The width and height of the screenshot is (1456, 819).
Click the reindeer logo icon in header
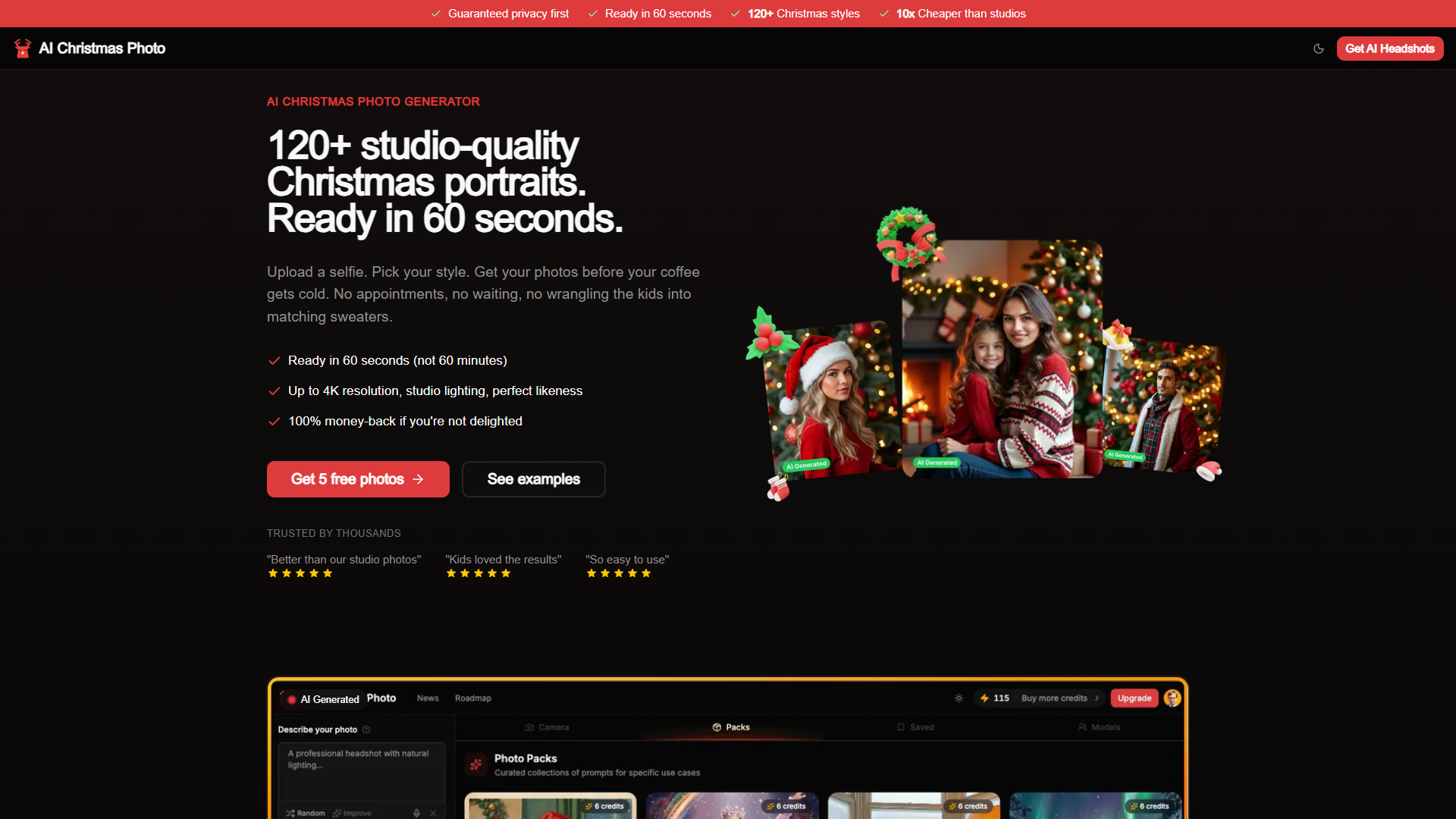point(23,49)
